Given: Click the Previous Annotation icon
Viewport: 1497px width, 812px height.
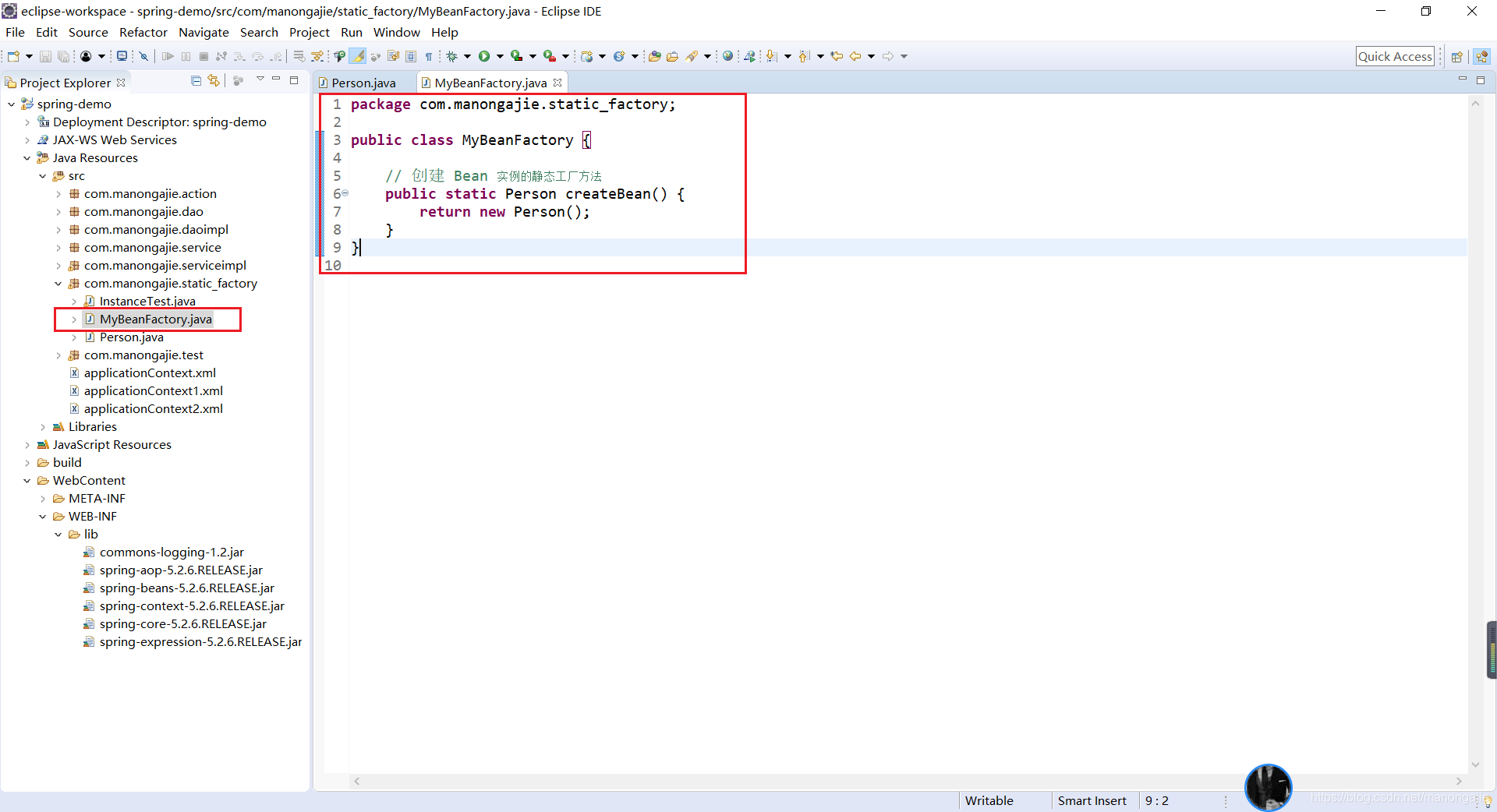Looking at the screenshot, I should [x=804, y=56].
